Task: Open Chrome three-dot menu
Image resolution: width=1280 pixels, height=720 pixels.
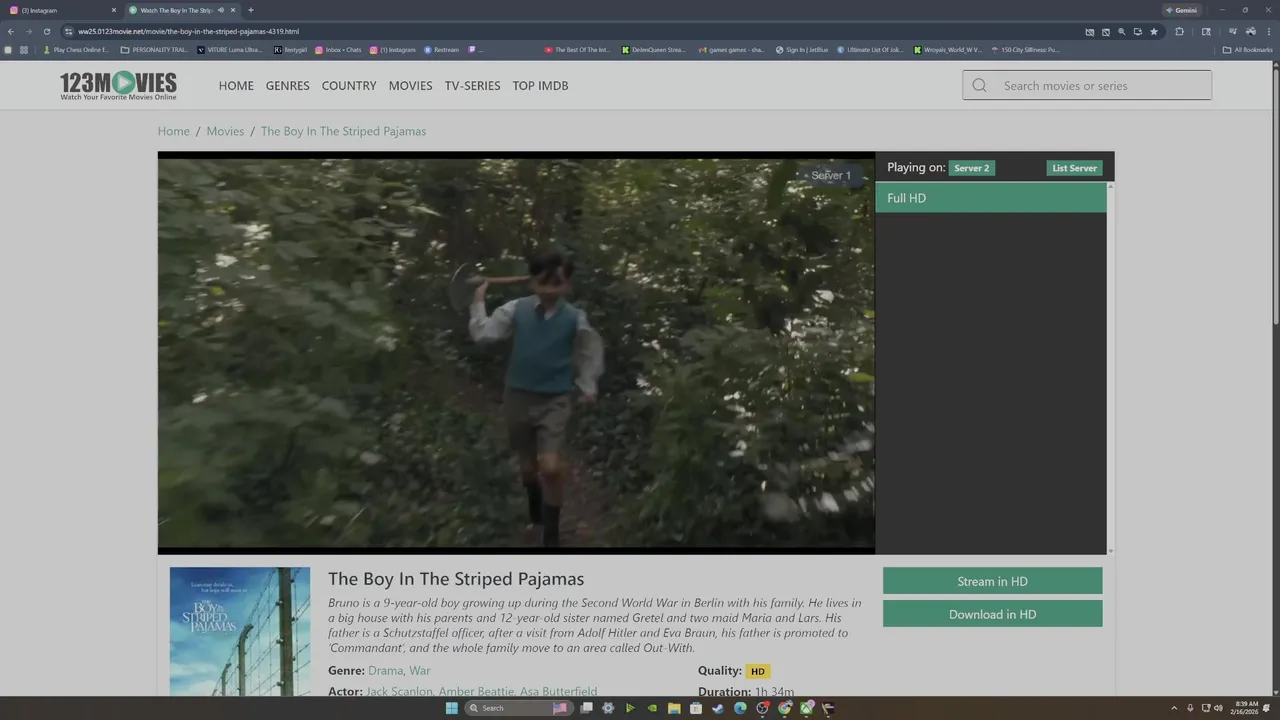Action: pos(1267,31)
